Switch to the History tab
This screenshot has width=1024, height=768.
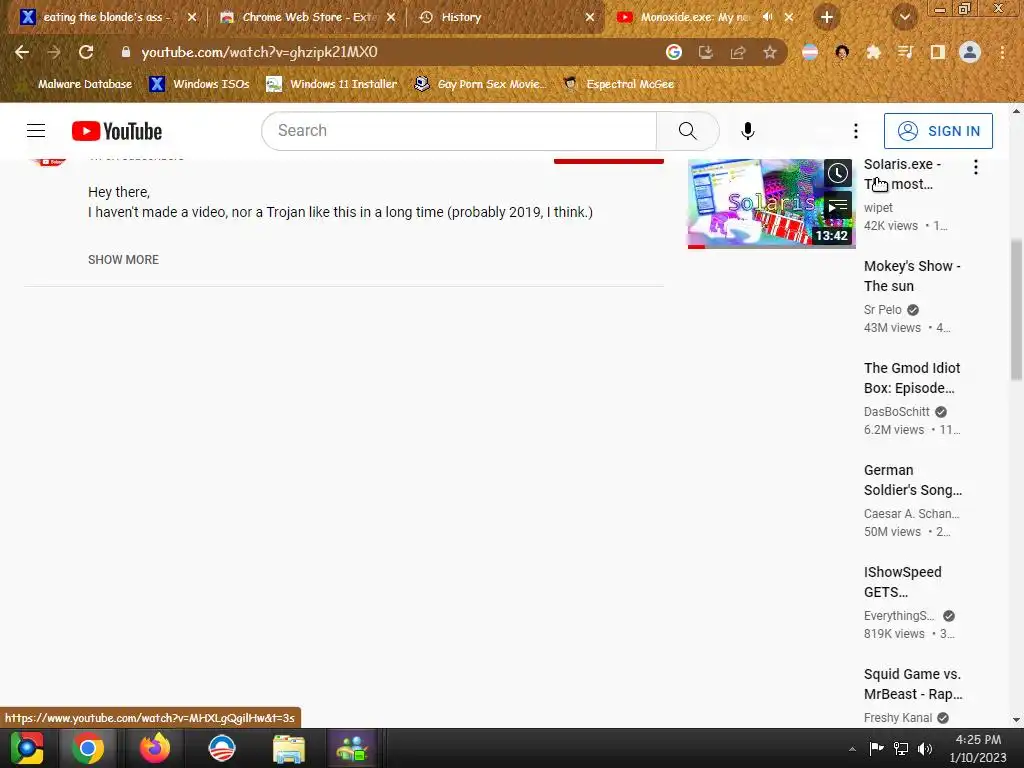[507, 17]
